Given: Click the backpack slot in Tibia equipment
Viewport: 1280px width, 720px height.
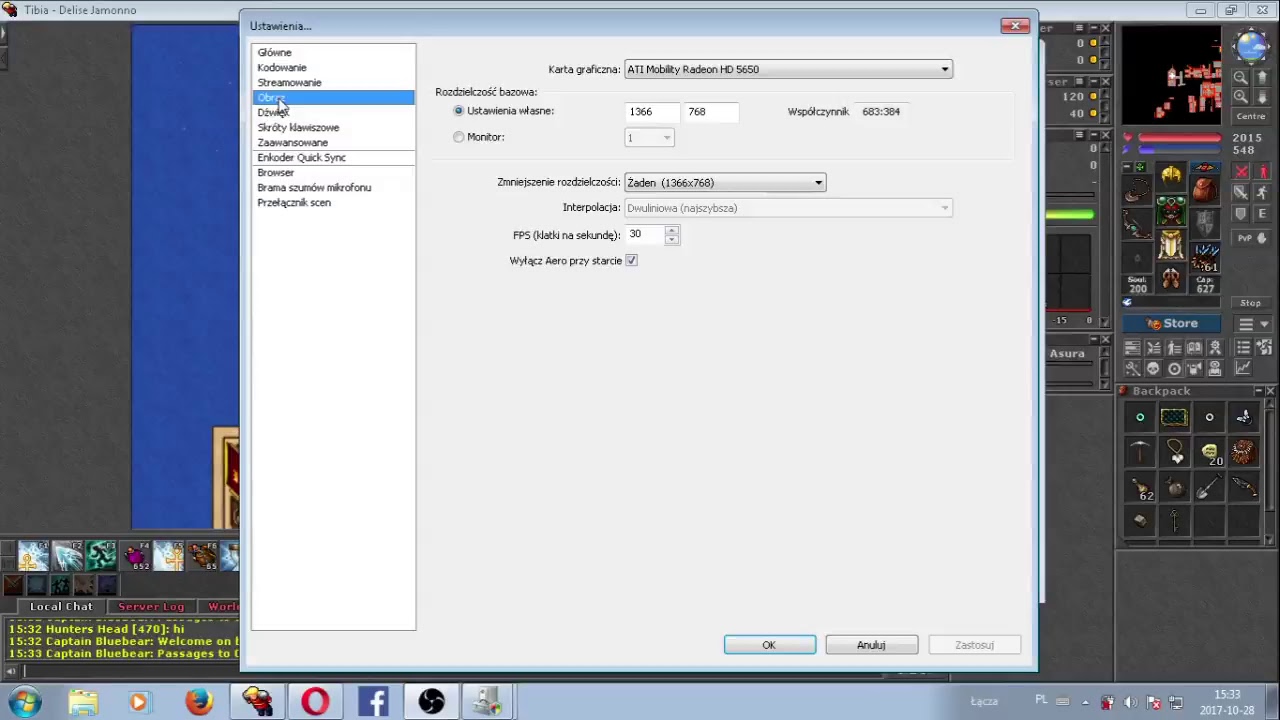Looking at the screenshot, I should coord(1206,189).
